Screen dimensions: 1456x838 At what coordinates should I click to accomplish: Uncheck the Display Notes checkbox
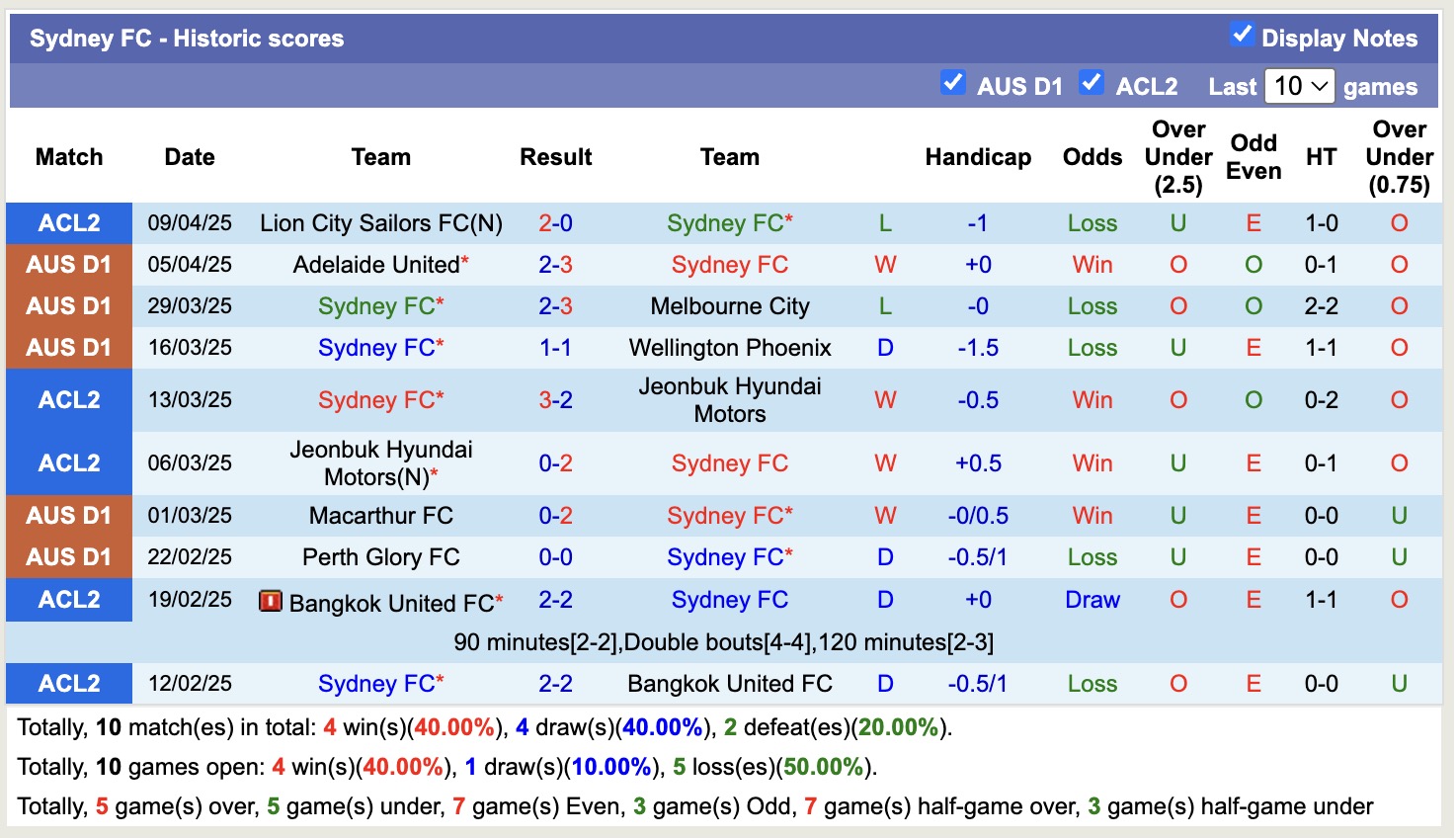1241,35
